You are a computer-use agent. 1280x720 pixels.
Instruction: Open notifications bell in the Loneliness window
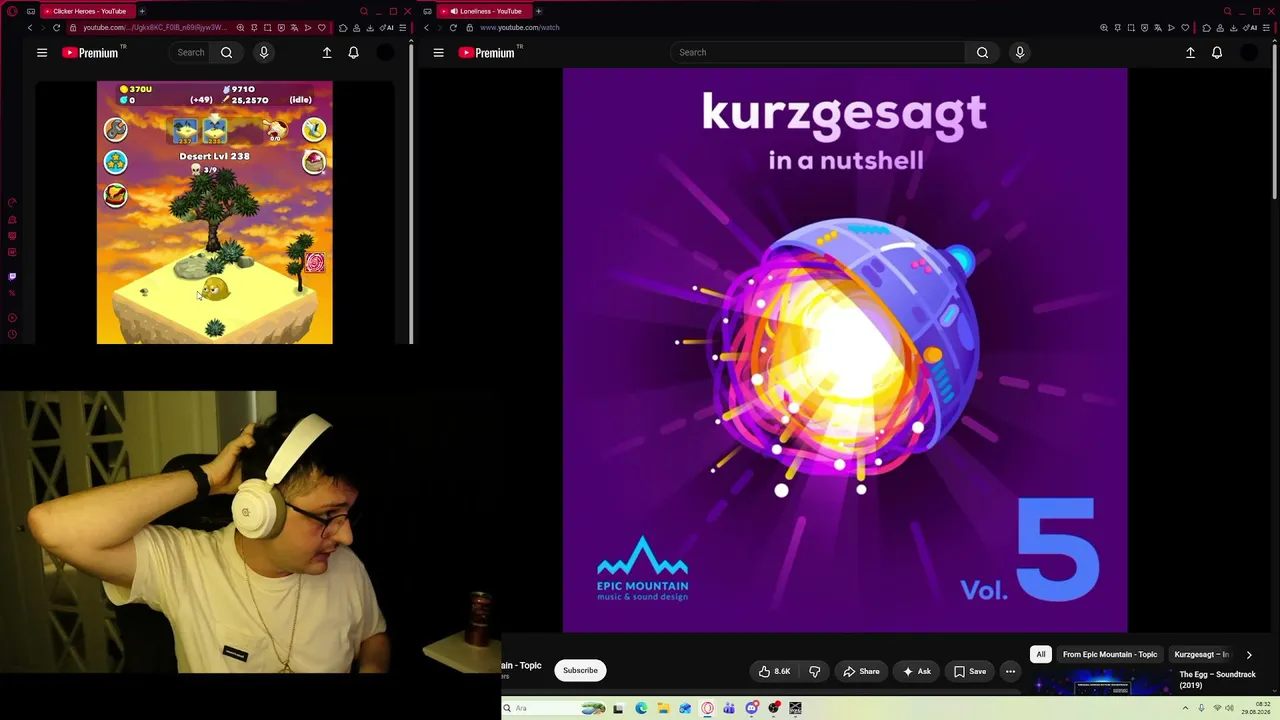pyautogui.click(x=1217, y=53)
